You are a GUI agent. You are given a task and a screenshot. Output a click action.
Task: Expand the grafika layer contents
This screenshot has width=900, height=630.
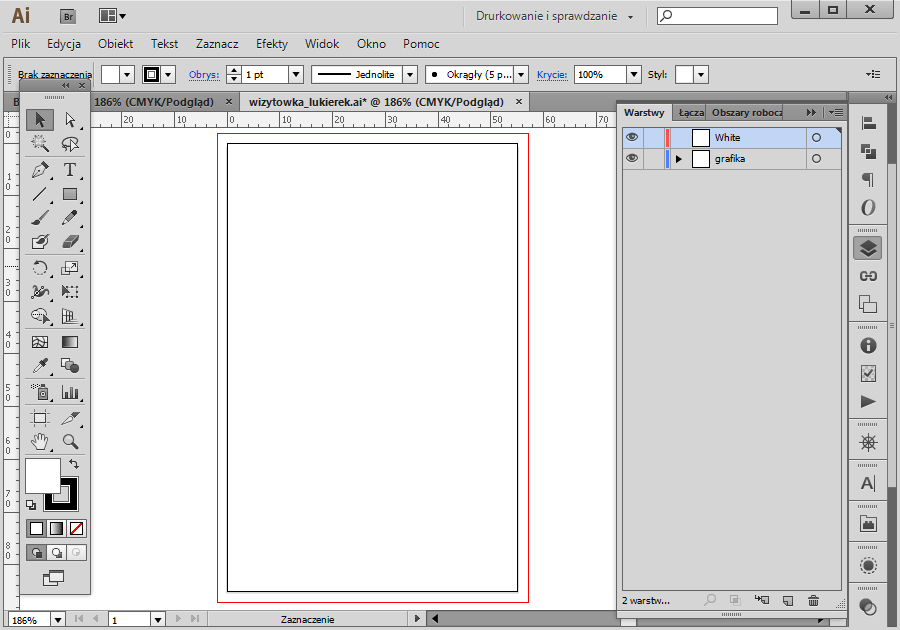(x=679, y=159)
